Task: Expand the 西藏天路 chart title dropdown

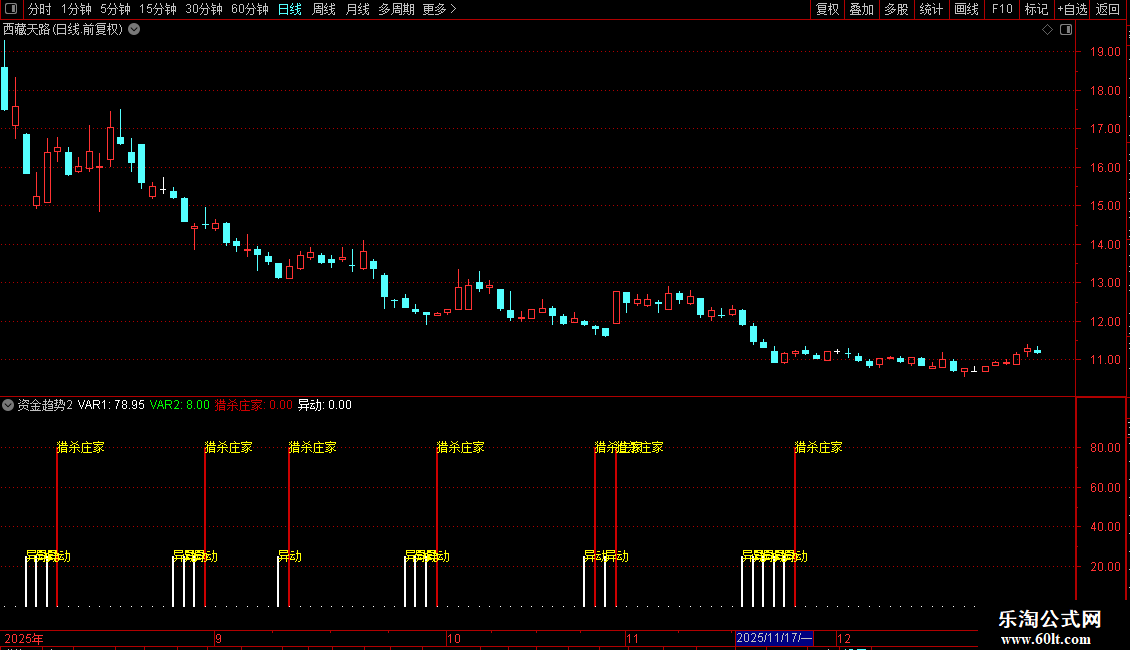Action: click(134, 30)
